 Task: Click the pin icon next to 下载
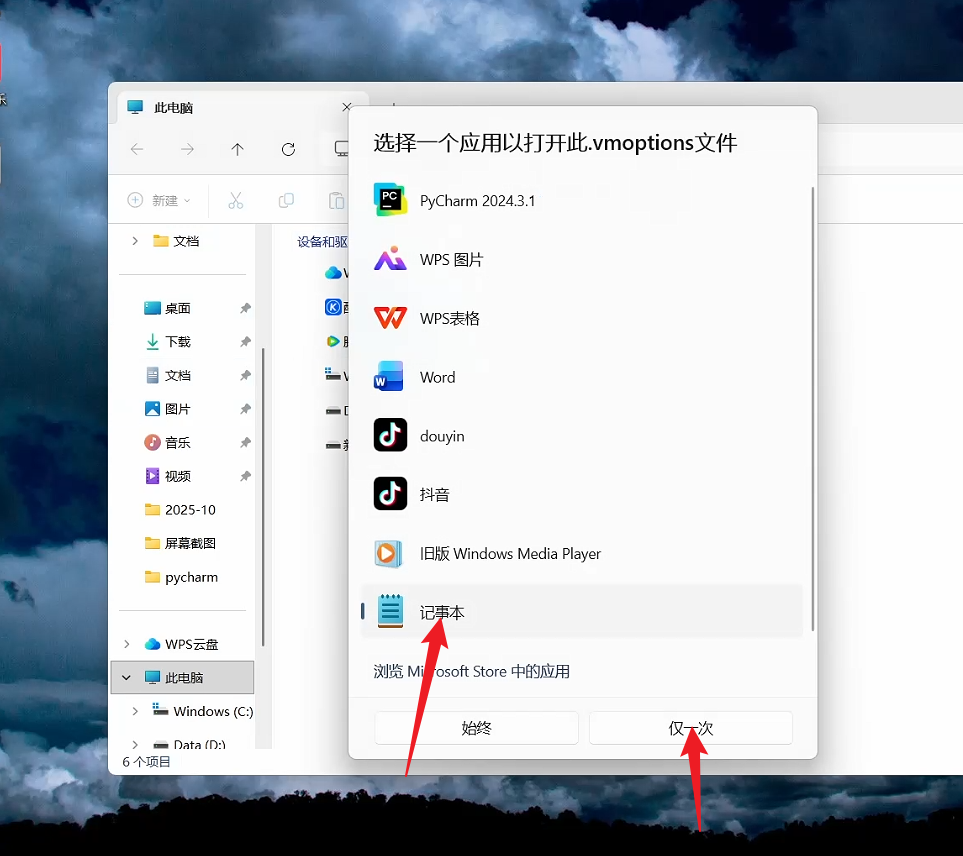pos(245,341)
